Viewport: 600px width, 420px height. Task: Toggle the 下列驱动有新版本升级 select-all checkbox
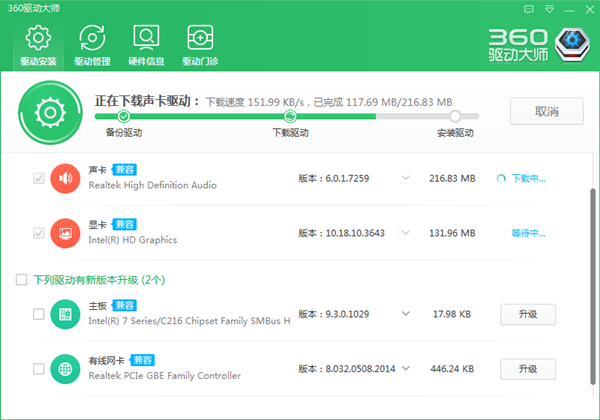[21, 279]
